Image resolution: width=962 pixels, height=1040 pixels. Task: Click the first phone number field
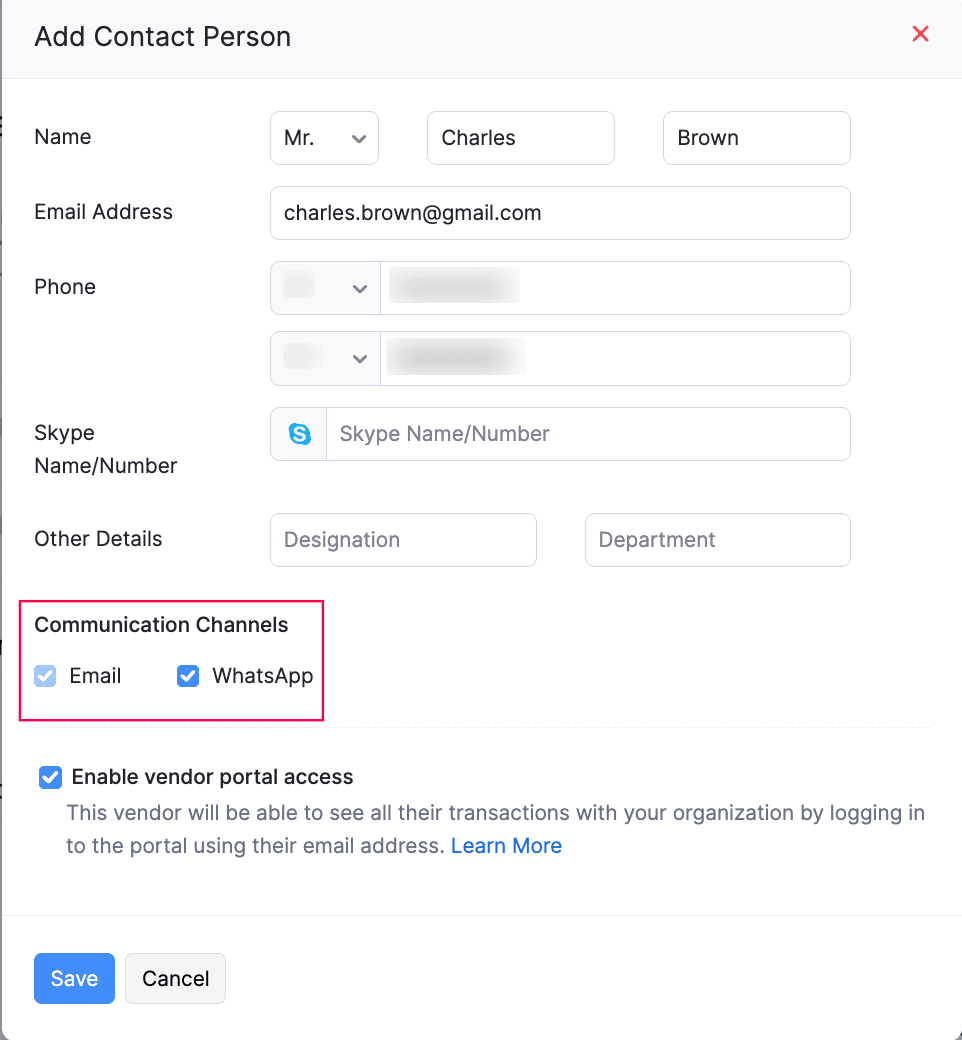click(x=615, y=287)
